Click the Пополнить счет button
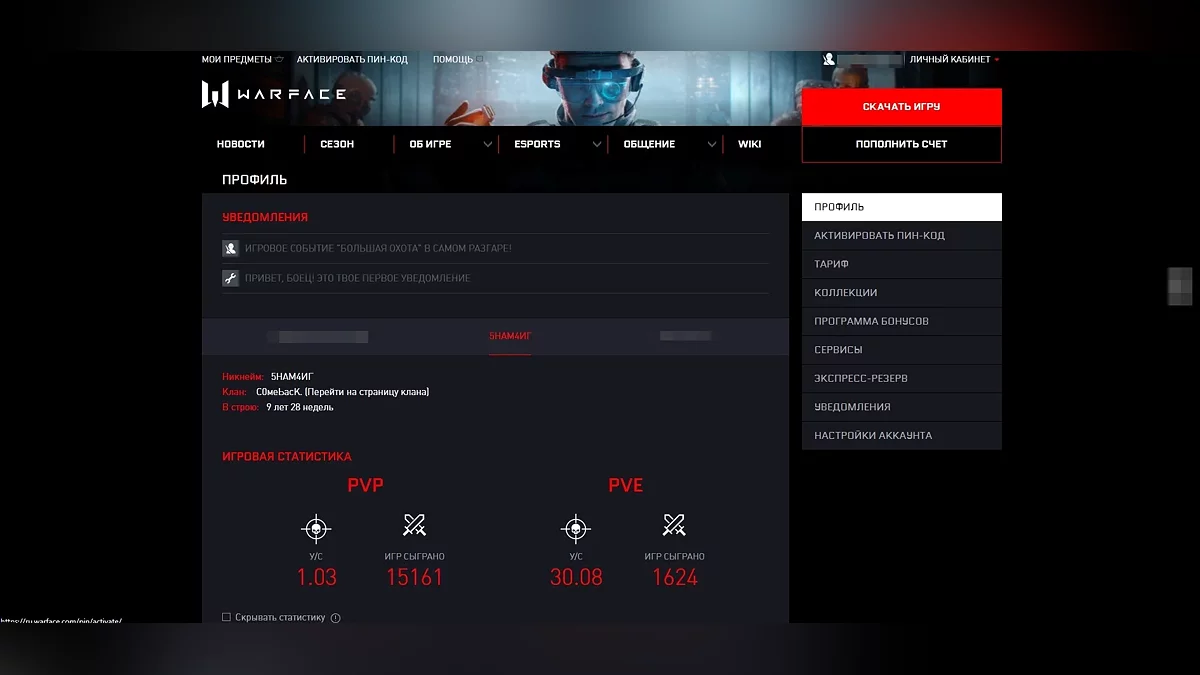This screenshot has height=675, width=1200. point(902,144)
